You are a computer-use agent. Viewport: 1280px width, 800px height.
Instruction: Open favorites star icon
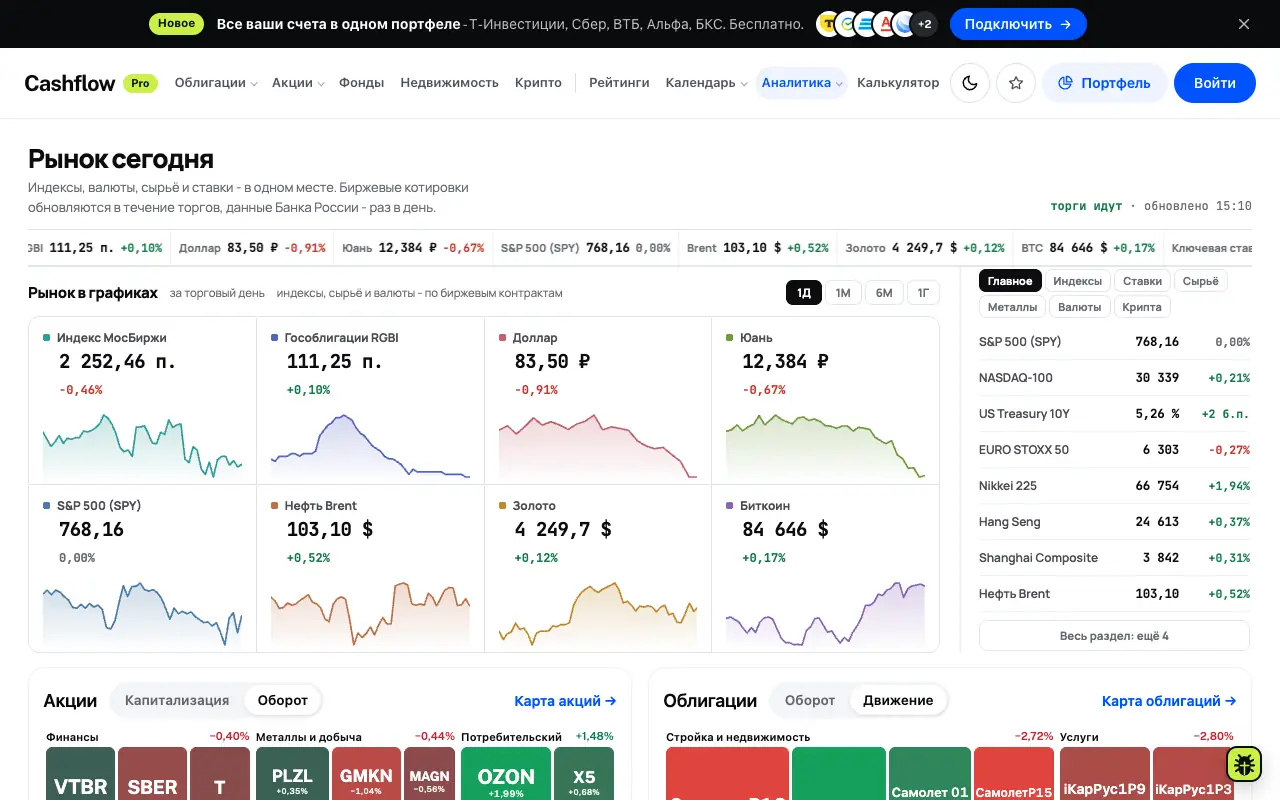(x=1015, y=83)
